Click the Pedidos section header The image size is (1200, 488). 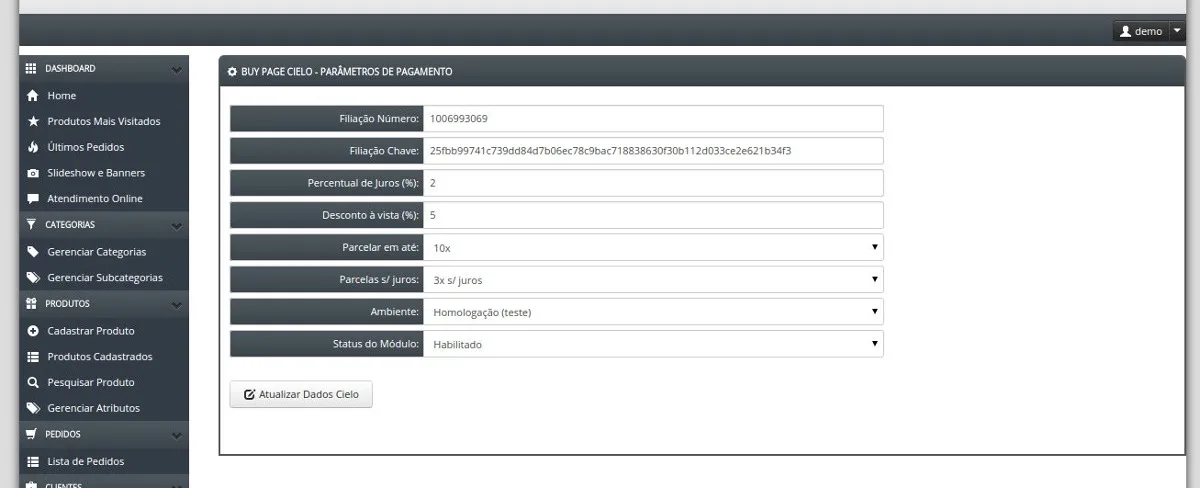[x=104, y=434]
